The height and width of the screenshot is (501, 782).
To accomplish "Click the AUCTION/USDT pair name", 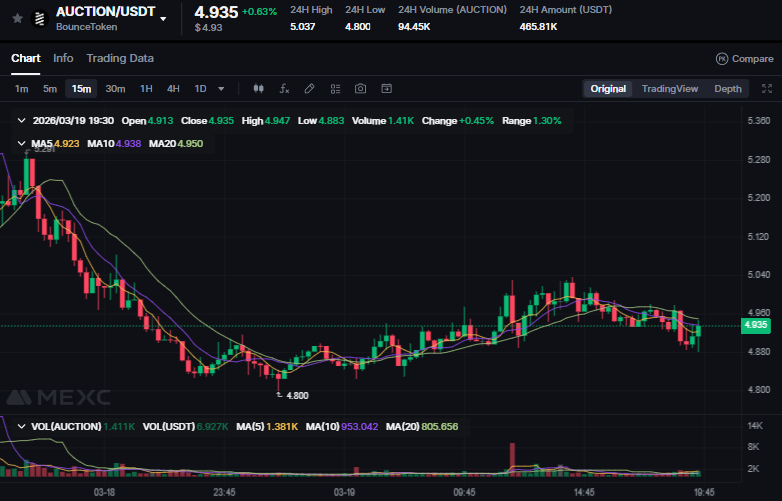I will click(x=105, y=11).
